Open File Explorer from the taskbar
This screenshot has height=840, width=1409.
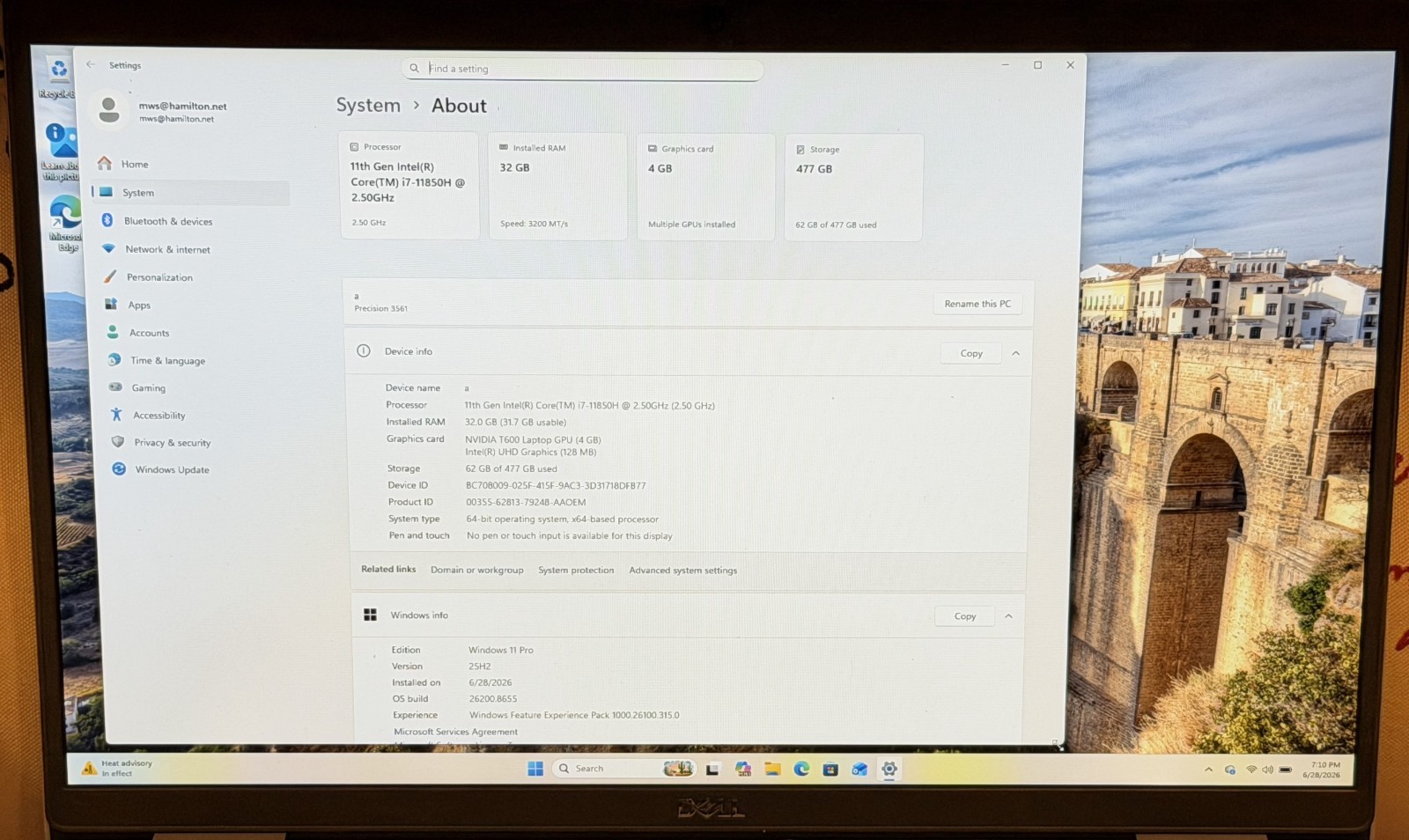pos(772,770)
